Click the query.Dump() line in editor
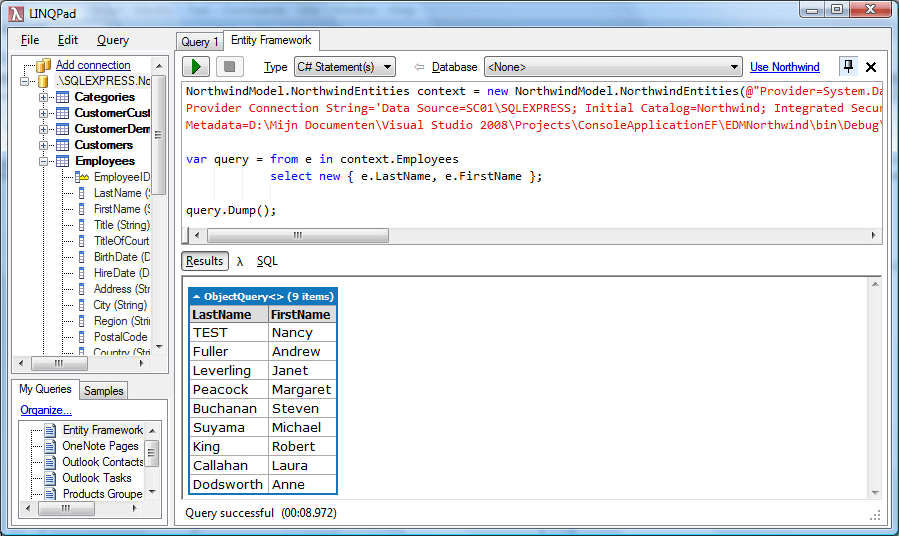 coord(230,210)
